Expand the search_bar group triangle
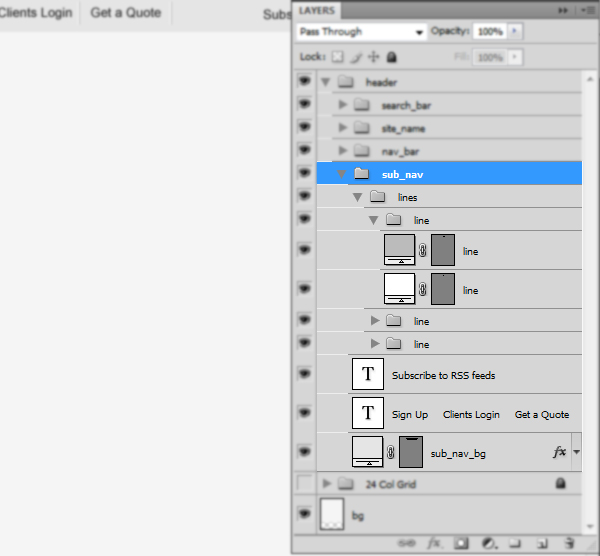 pos(342,104)
